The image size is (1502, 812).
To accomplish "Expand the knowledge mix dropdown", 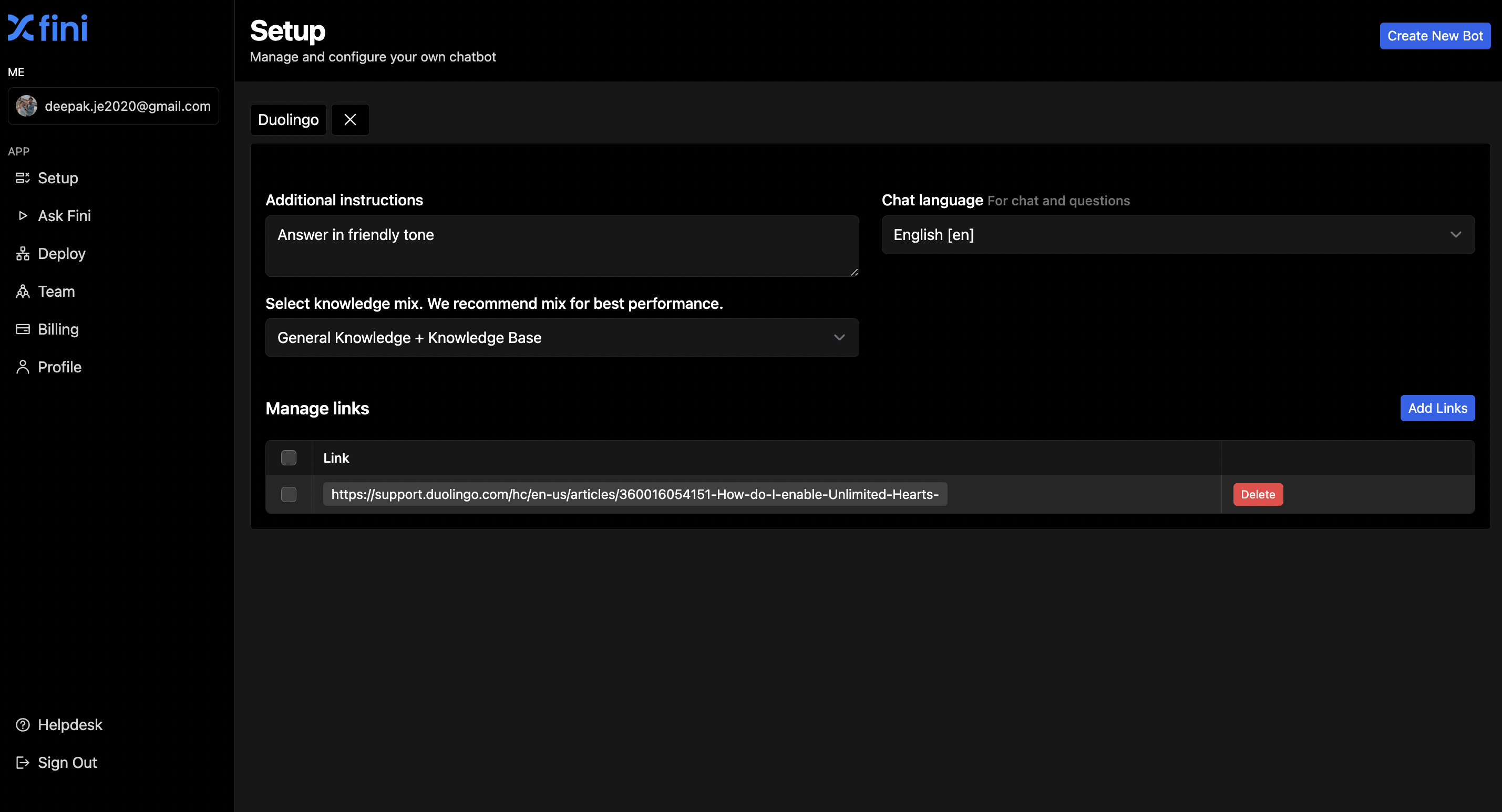I will (x=561, y=338).
